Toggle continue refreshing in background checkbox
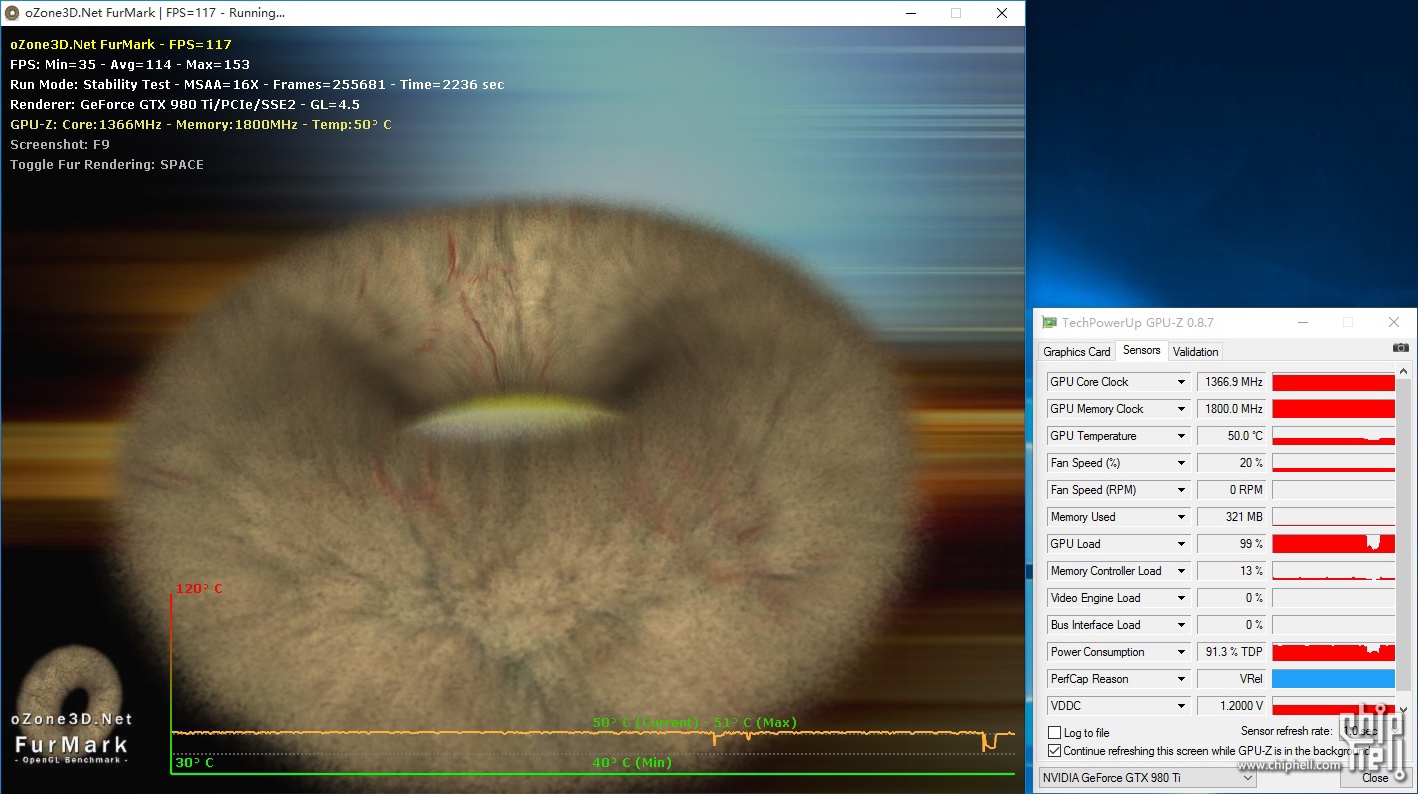This screenshot has width=1418, height=794. tap(1054, 751)
